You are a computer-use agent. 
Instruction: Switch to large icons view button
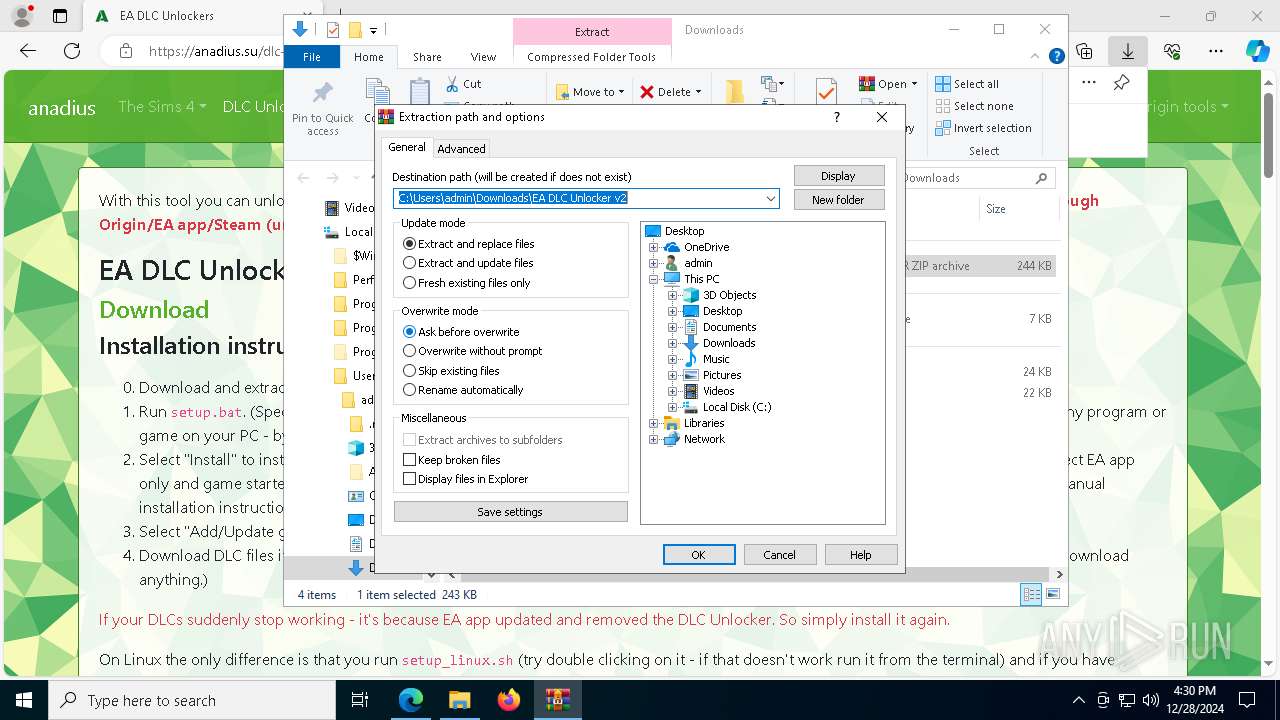click(1053, 595)
